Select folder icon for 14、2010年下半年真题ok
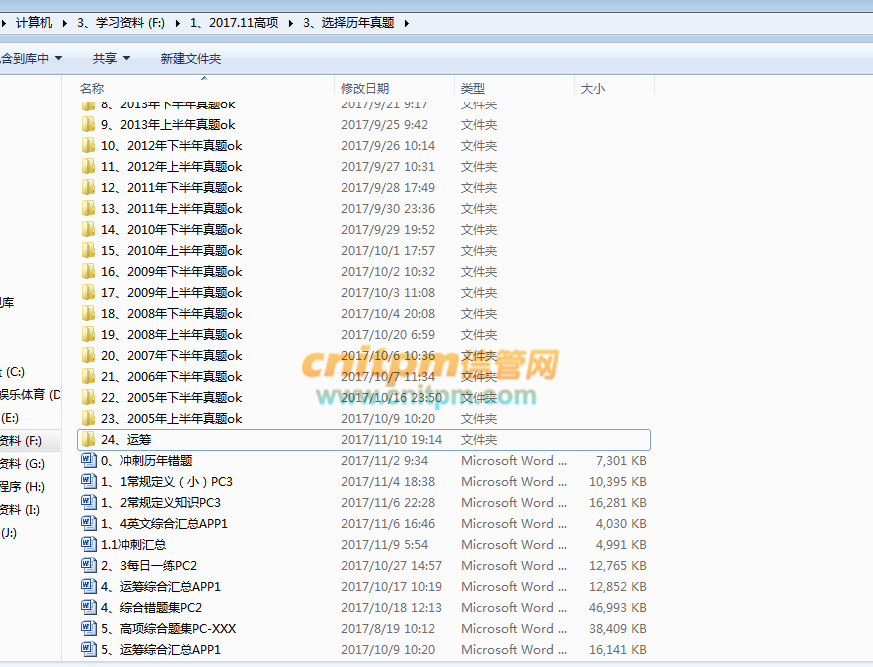Screen dimensions: 873x667 [x=88, y=230]
